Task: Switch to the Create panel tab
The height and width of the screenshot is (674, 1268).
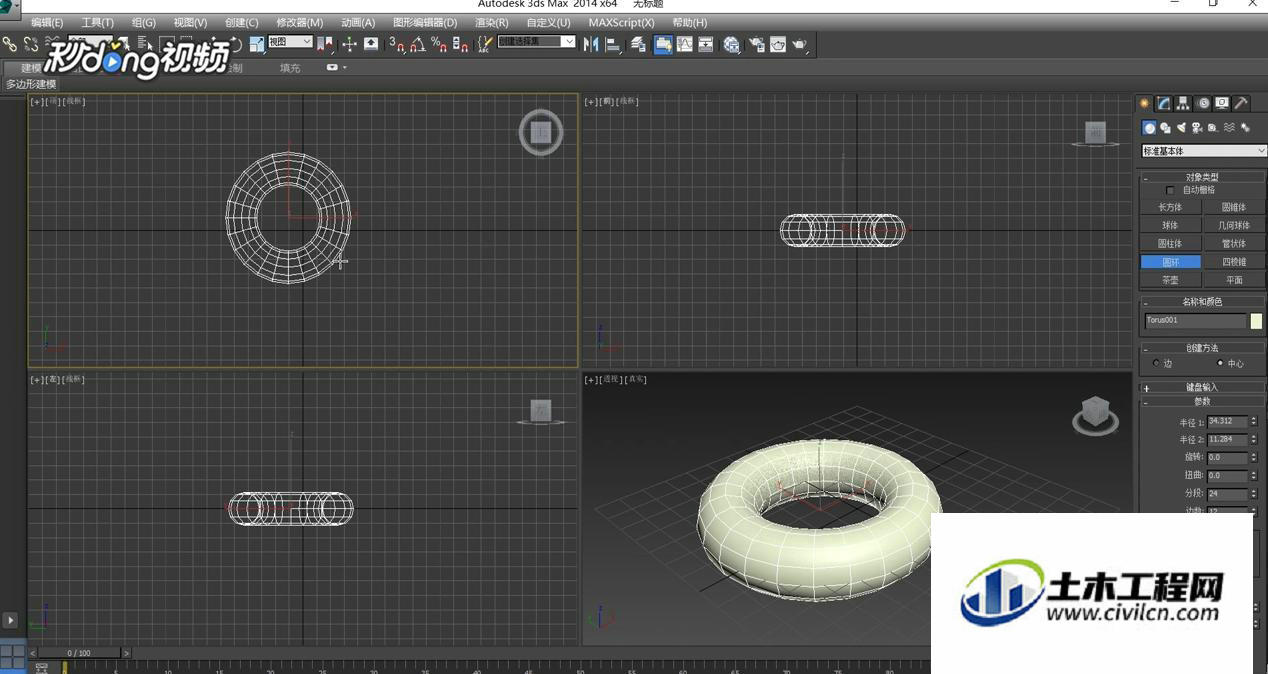Action: (1145, 103)
